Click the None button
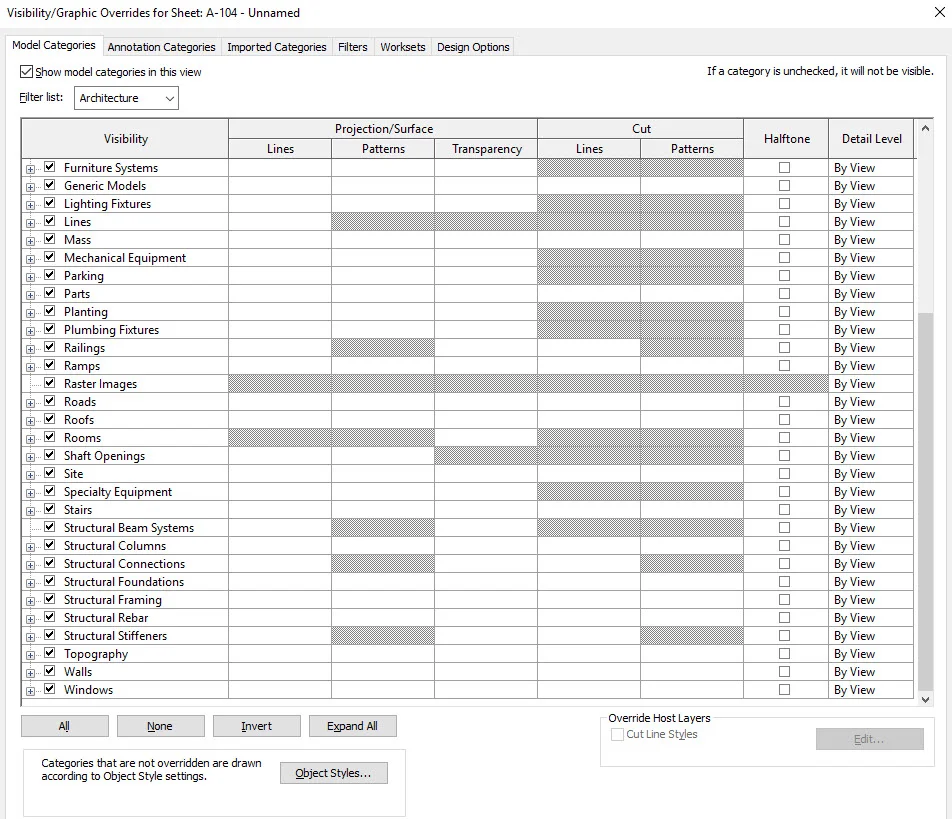 tap(160, 726)
